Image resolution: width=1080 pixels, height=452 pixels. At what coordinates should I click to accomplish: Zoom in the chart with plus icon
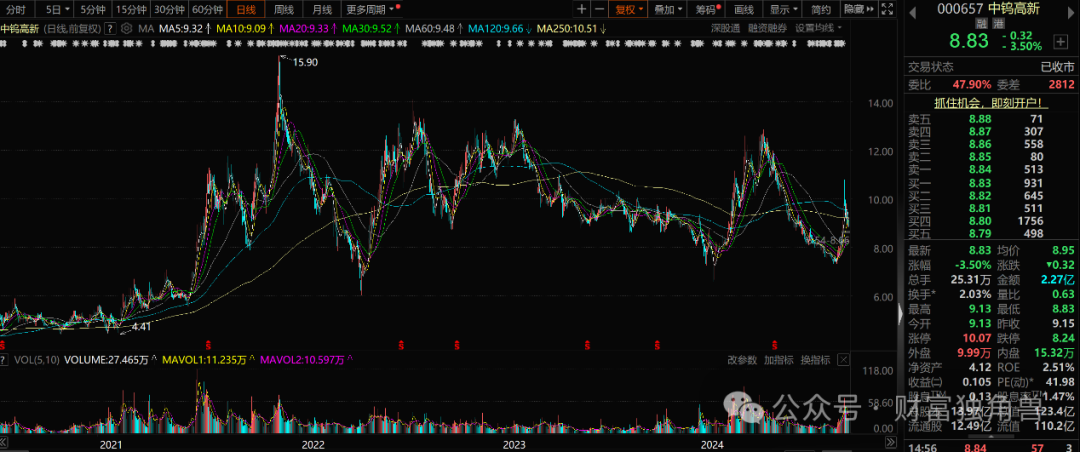tap(582, 10)
